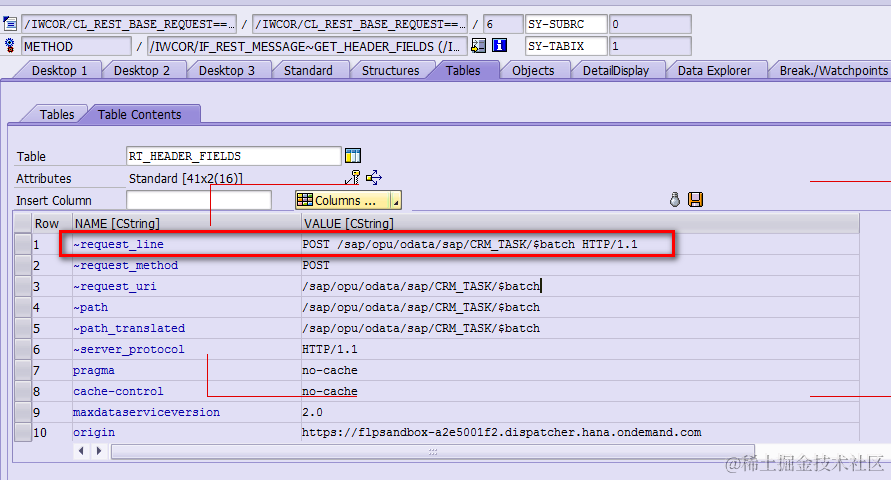Open the DetailDisplay tab

pyautogui.click(x=616, y=70)
